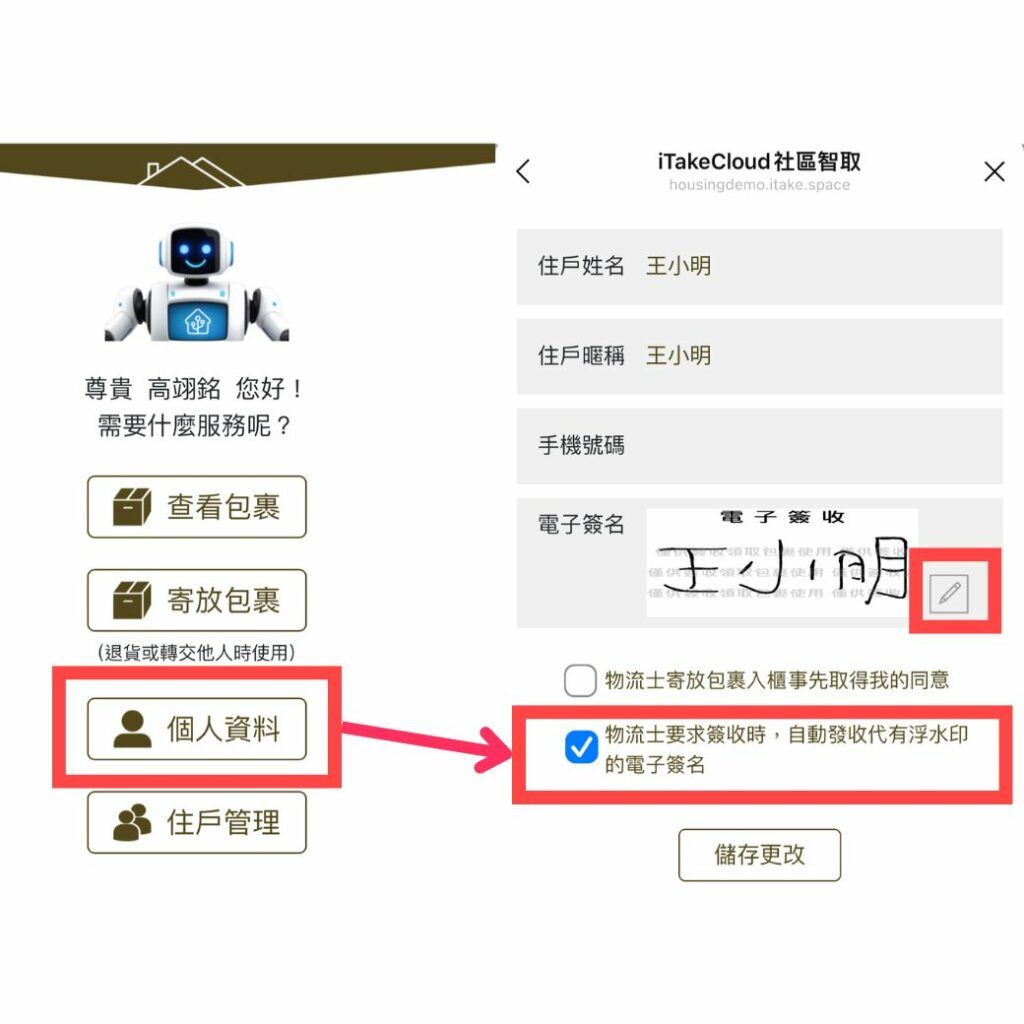Open the 寄放包裹 button
Image resolution: width=1024 pixels, height=1024 pixels.
[x=197, y=600]
